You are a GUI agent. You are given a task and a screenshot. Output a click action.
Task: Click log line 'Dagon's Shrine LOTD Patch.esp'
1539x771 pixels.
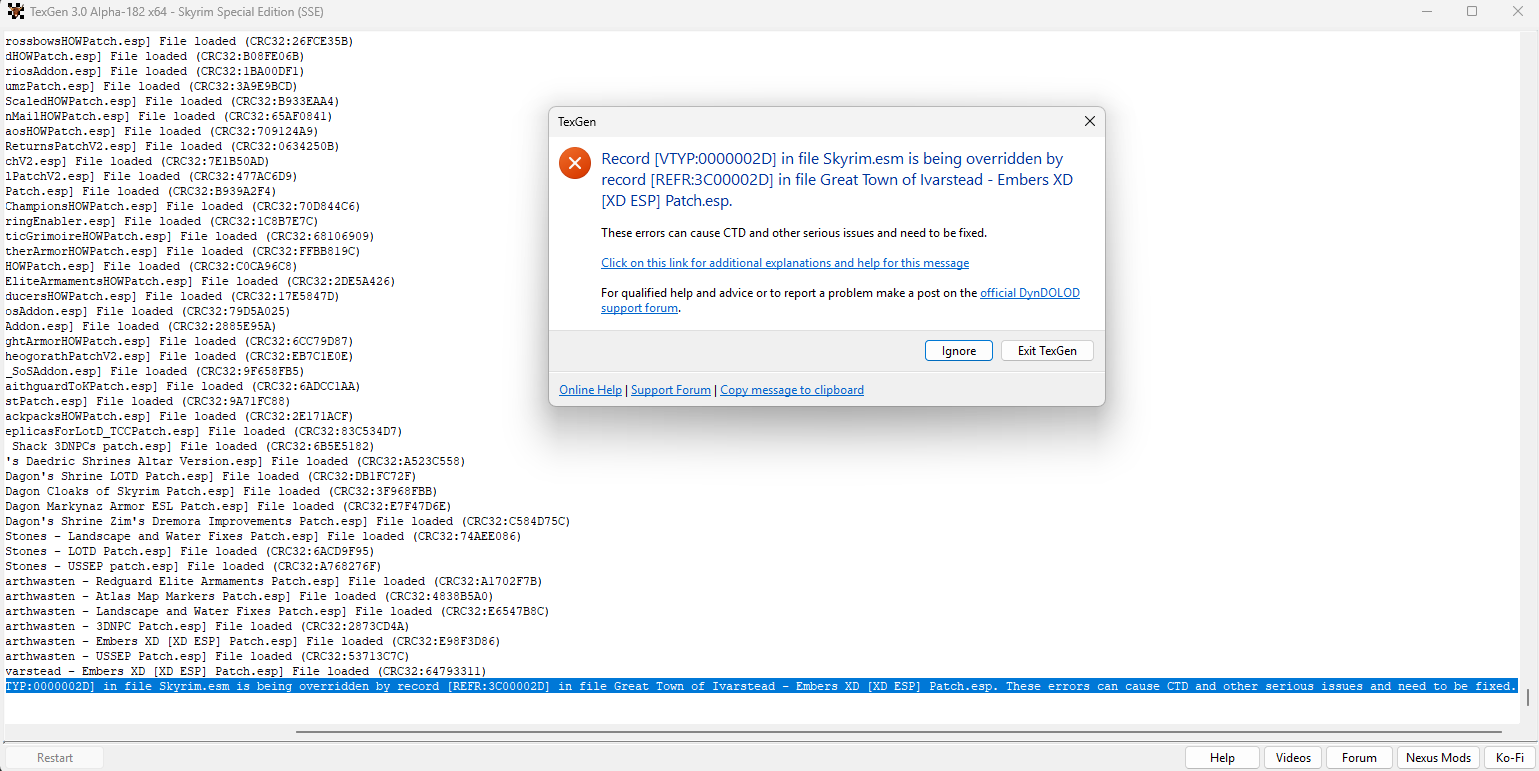tap(211, 476)
